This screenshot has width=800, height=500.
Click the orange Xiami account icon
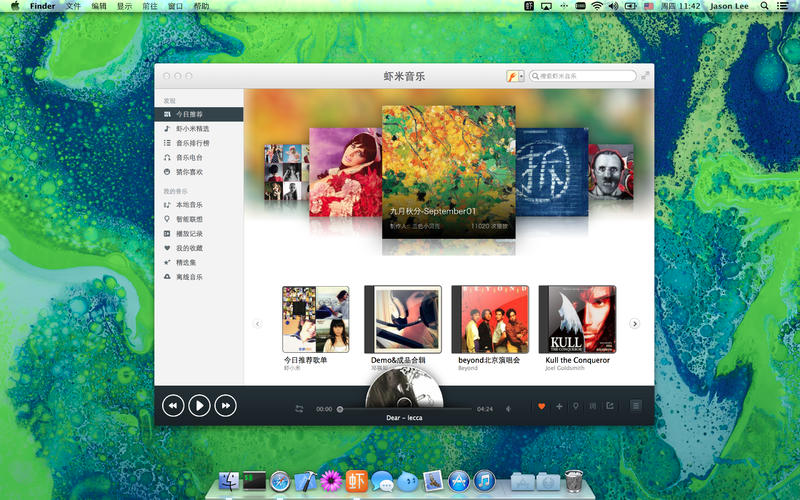point(512,77)
